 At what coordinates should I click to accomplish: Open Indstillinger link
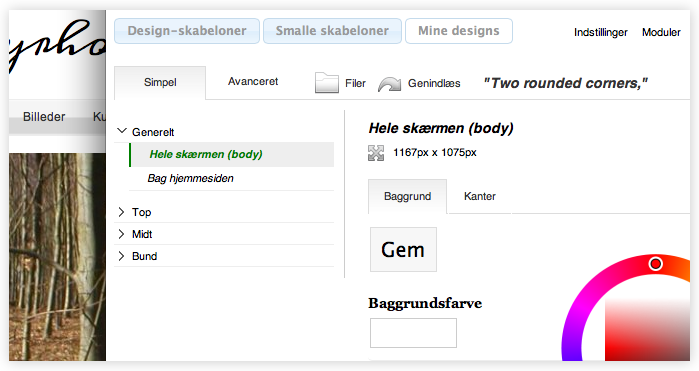[600, 32]
